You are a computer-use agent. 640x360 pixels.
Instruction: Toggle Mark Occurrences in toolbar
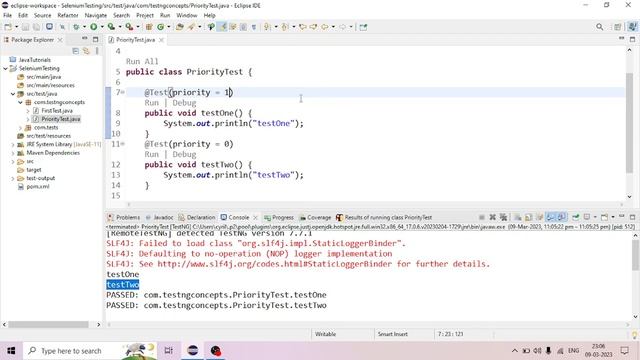222,27
